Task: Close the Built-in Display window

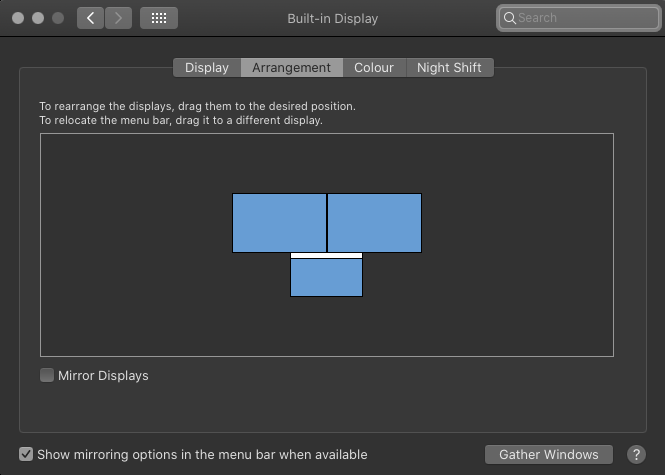Action: [x=19, y=18]
